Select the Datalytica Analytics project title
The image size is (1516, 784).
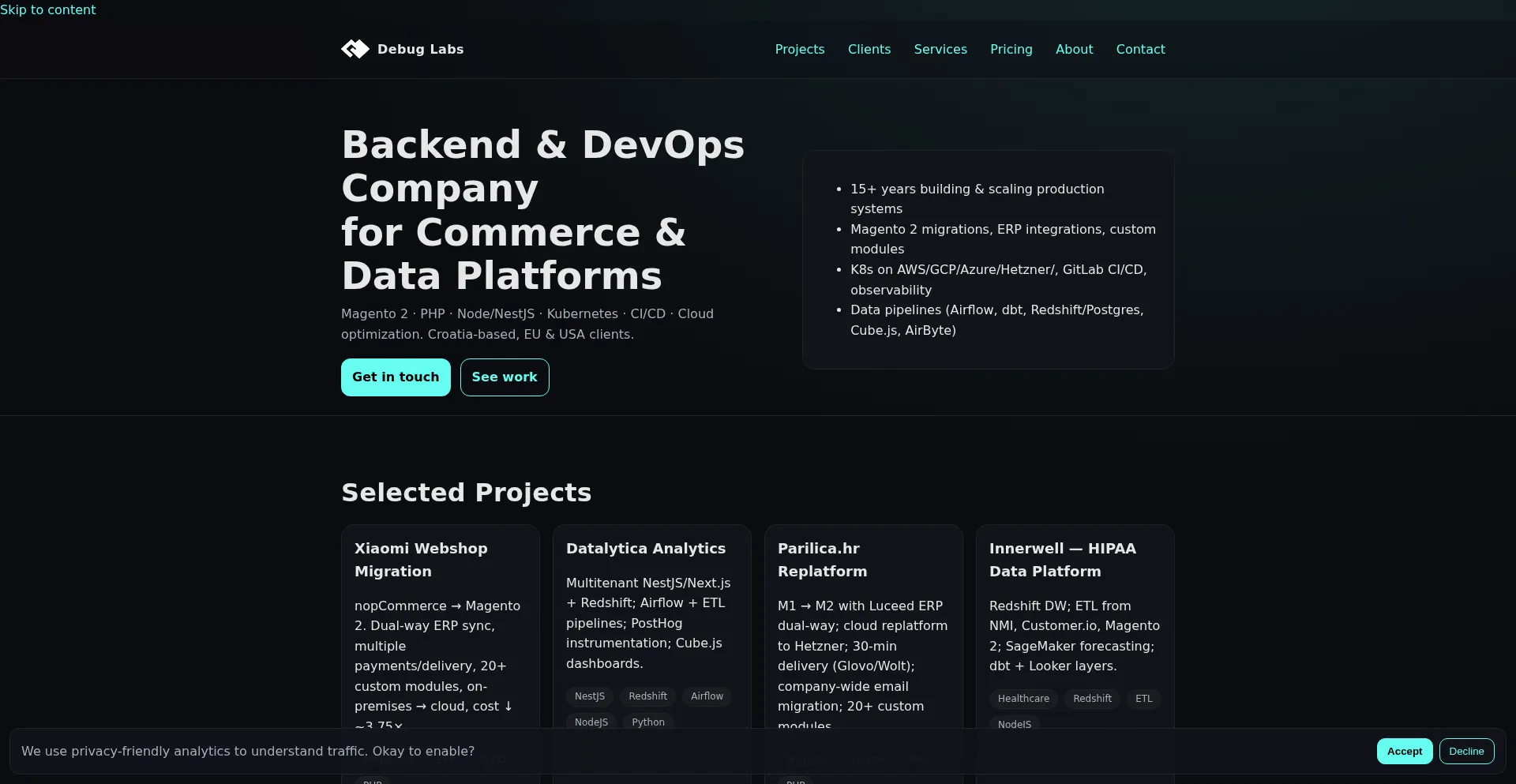pos(646,549)
